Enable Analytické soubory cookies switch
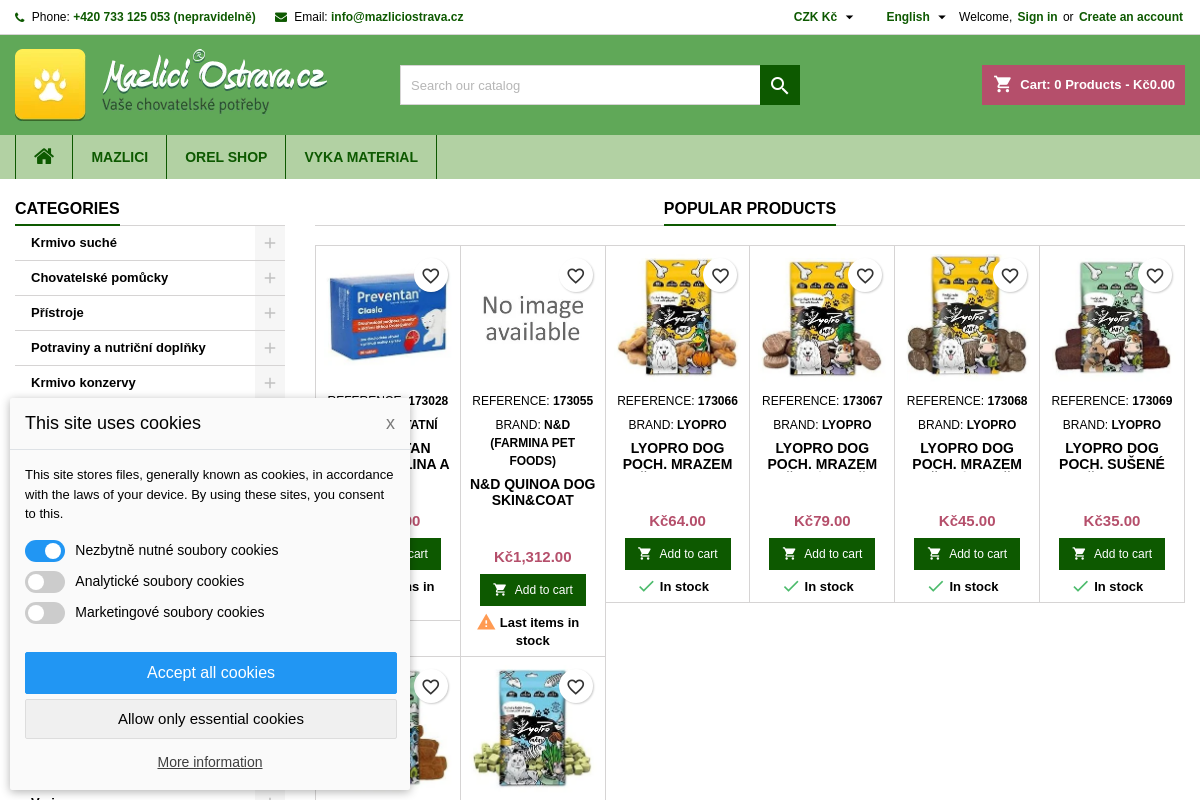 pos(45,582)
